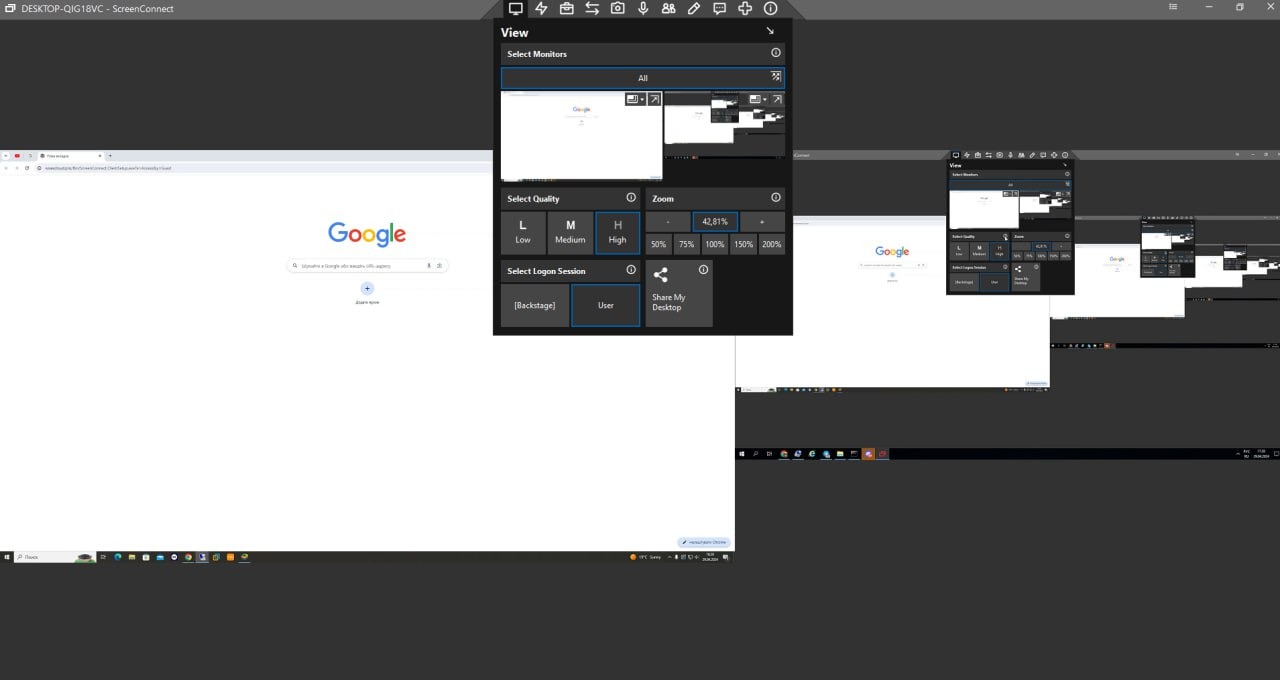Choose the User logon session
The width and height of the screenshot is (1280, 680).
click(606, 305)
